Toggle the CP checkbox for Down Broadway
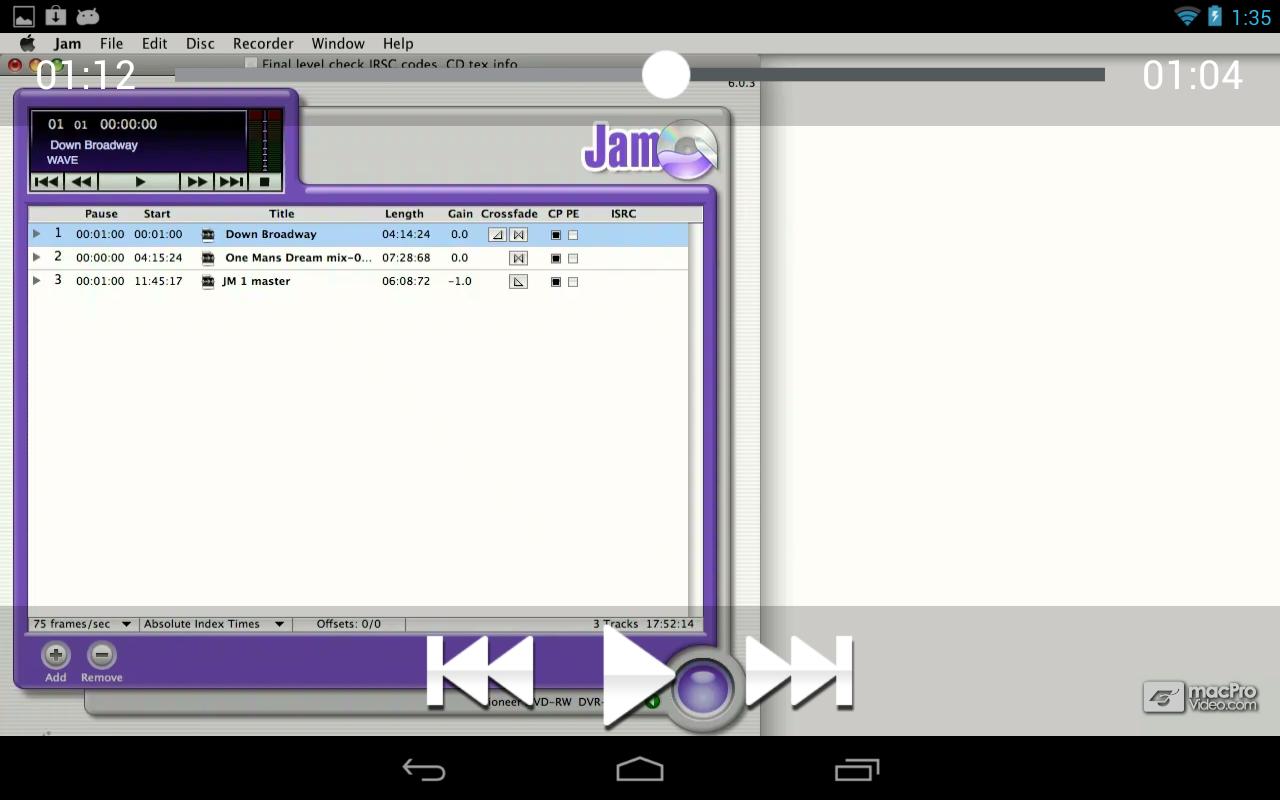Screen dimensions: 1280x800 click(556, 235)
